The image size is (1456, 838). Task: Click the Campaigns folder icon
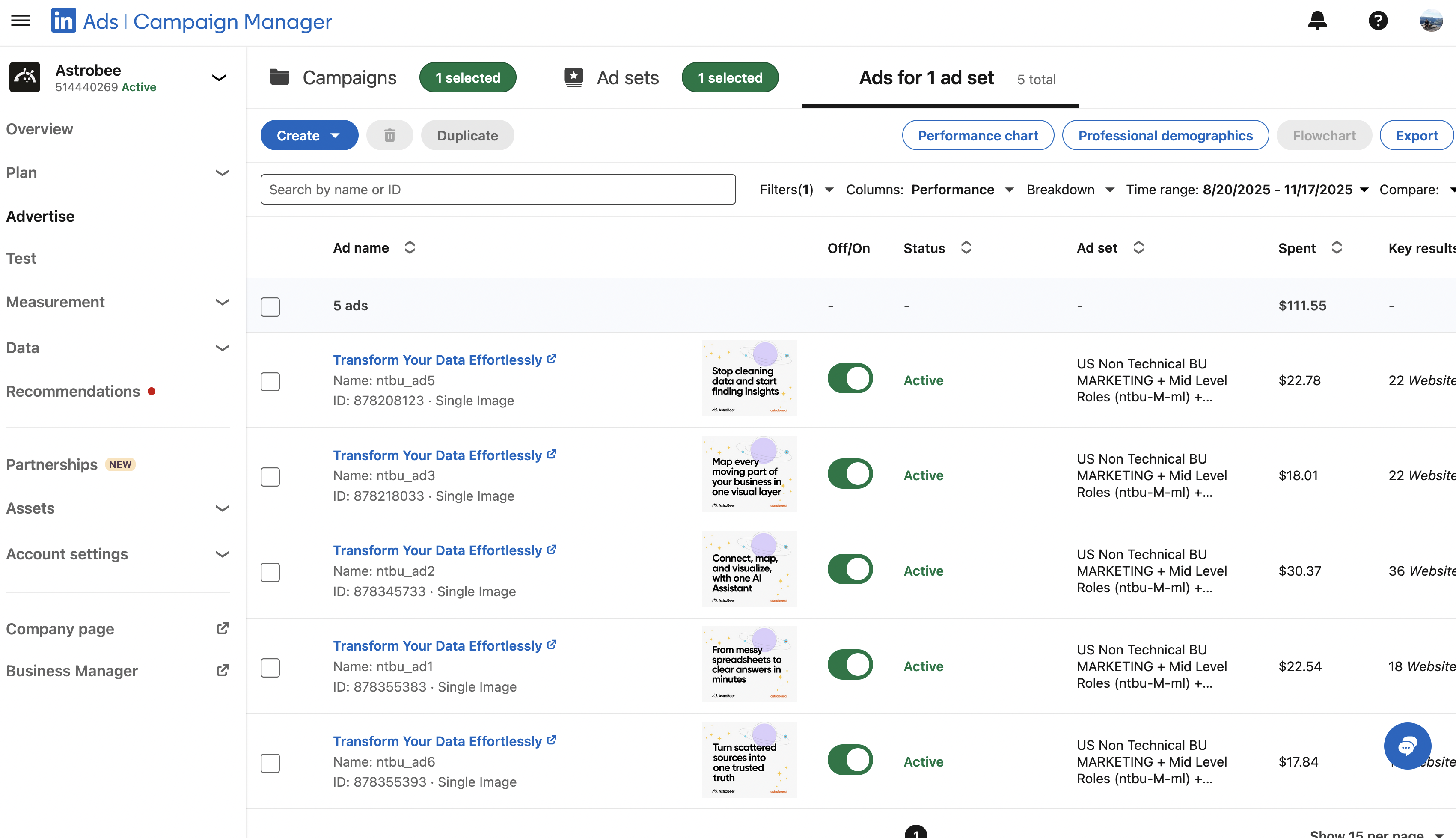coord(280,77)
